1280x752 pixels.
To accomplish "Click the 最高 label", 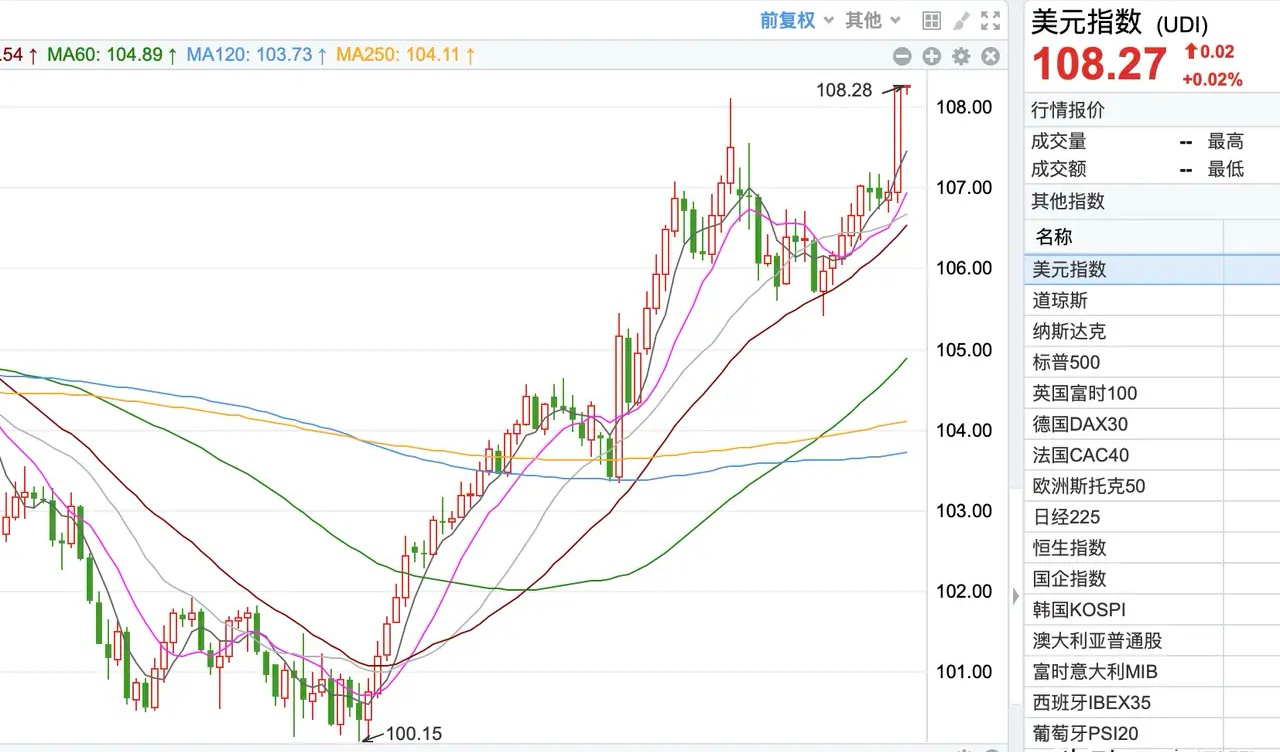I will click(1226, 142).
